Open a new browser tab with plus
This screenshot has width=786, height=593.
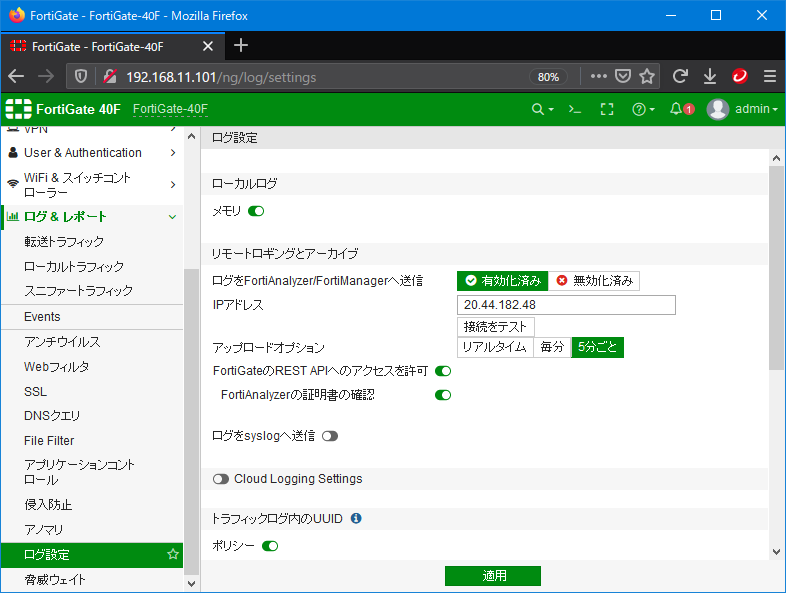click(x=241, y=46)
